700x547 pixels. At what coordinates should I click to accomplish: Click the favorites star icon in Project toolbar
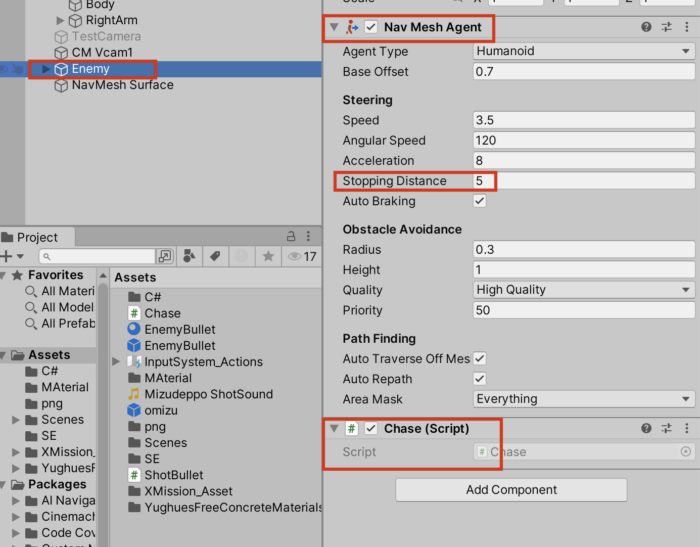267,257
